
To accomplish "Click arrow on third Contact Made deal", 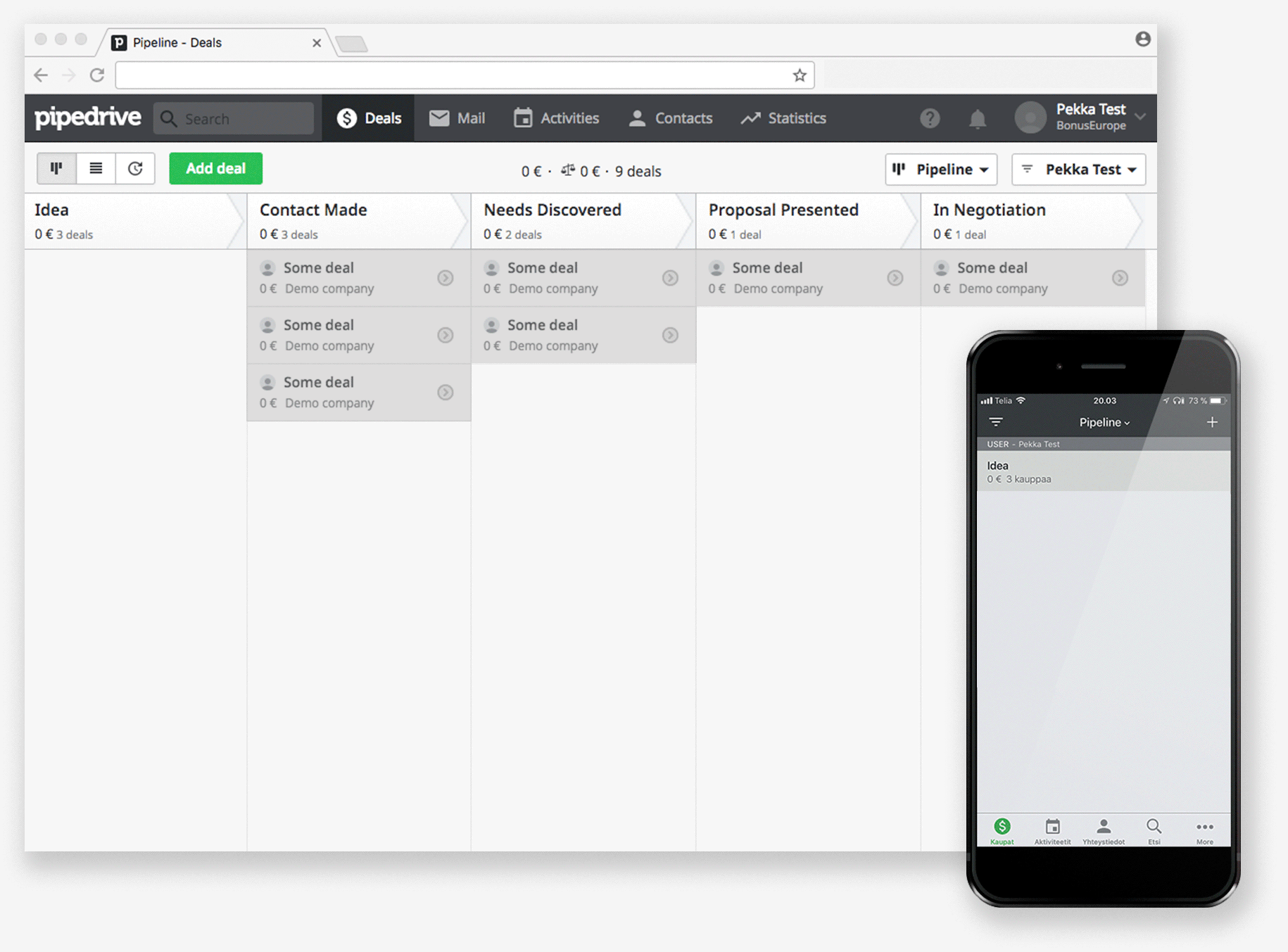I will point(446,392).
